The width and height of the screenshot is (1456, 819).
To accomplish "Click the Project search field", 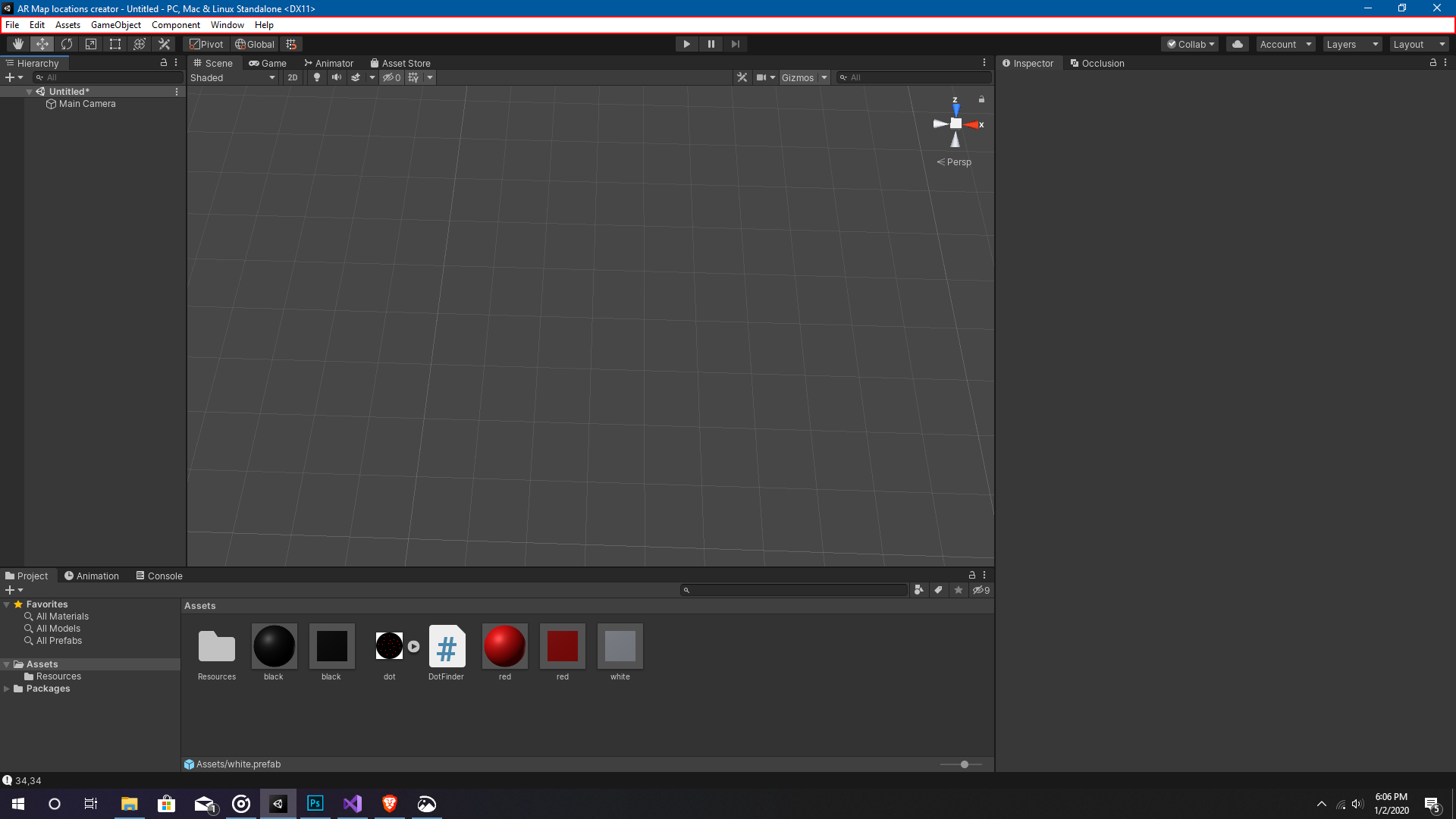I will tap(794, 590).
